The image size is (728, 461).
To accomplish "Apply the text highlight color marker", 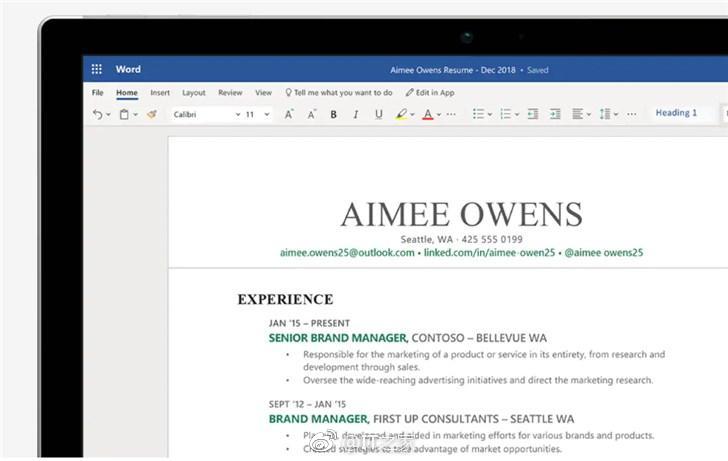I will (401, 114).
